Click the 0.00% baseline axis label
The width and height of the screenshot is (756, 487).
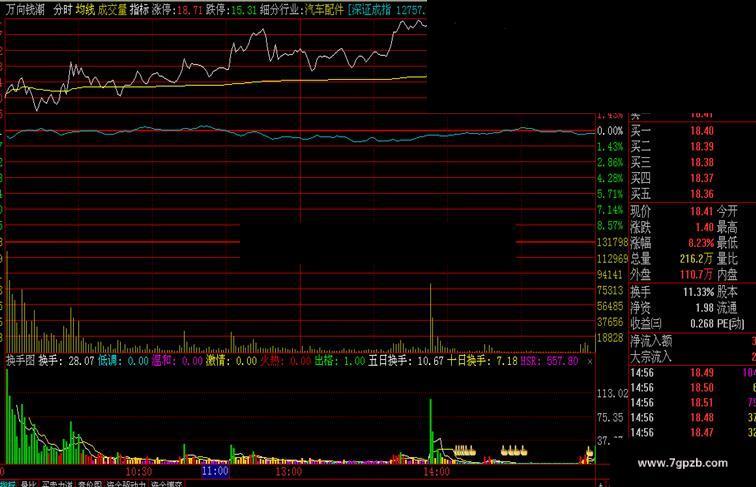(610, 131)
